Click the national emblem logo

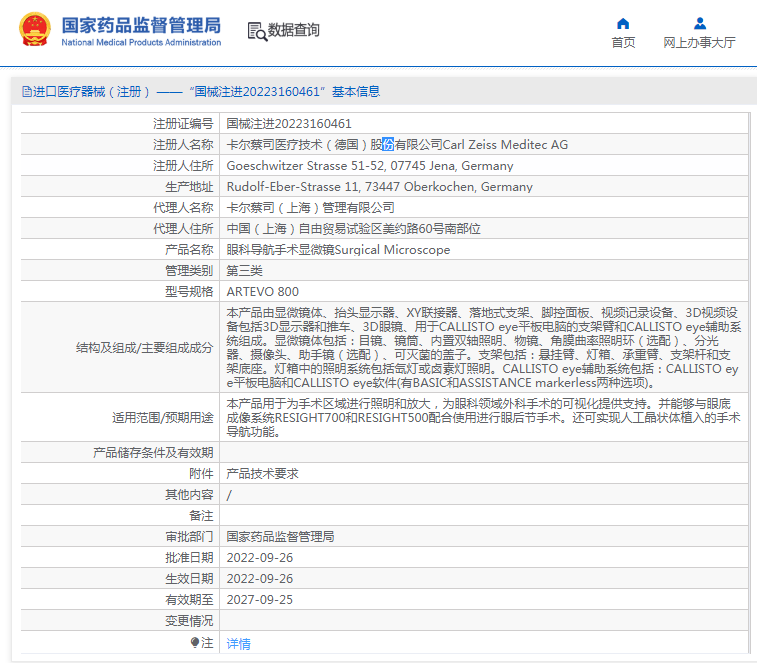33,31
